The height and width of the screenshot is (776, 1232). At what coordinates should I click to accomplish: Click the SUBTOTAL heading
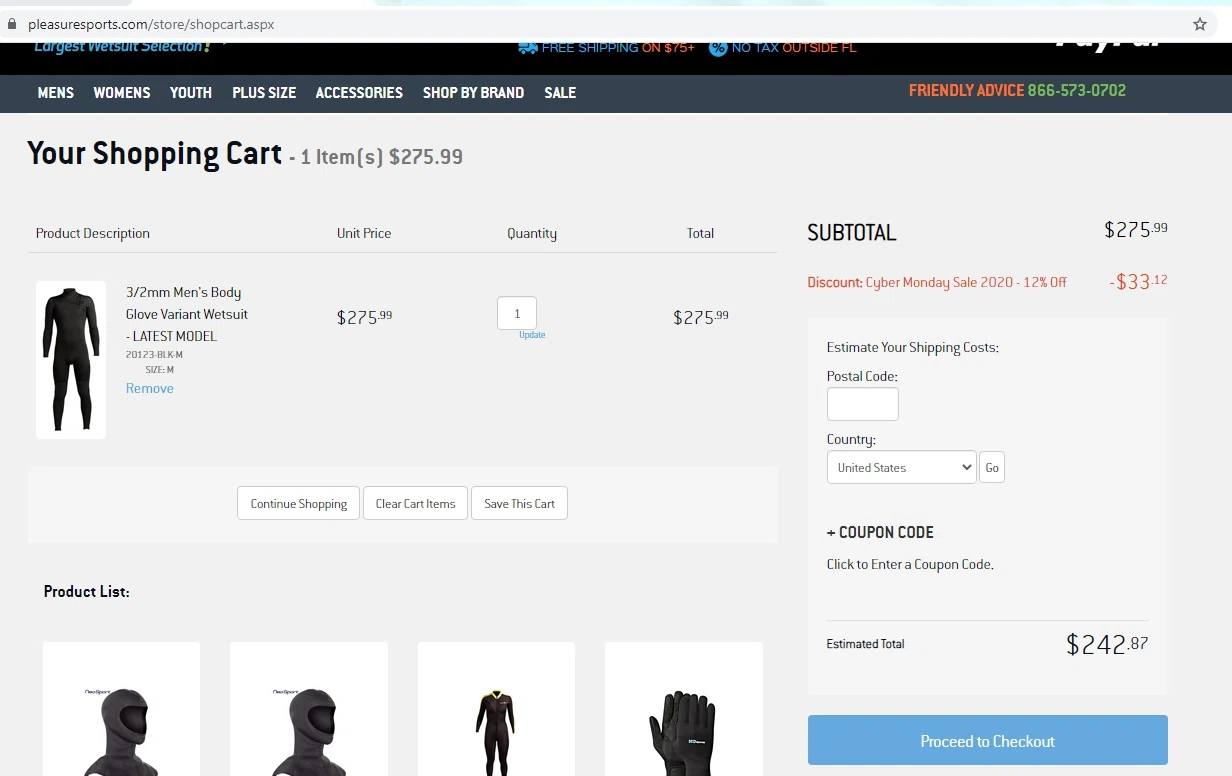tap(852, 232)
